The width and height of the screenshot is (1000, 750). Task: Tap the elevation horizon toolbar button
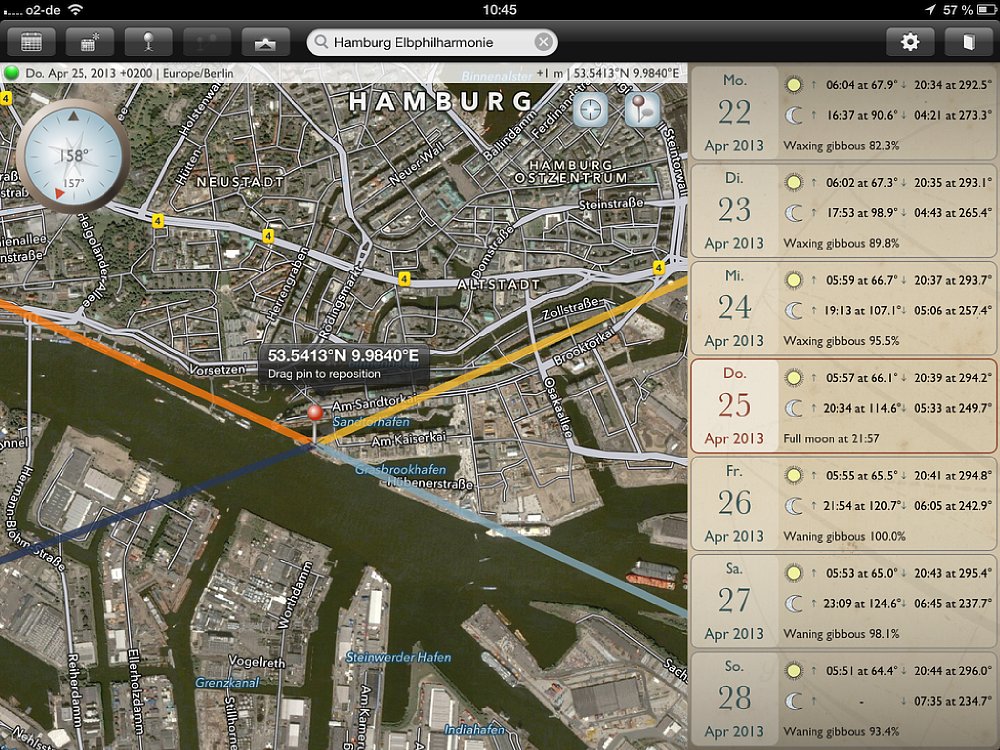266,42
